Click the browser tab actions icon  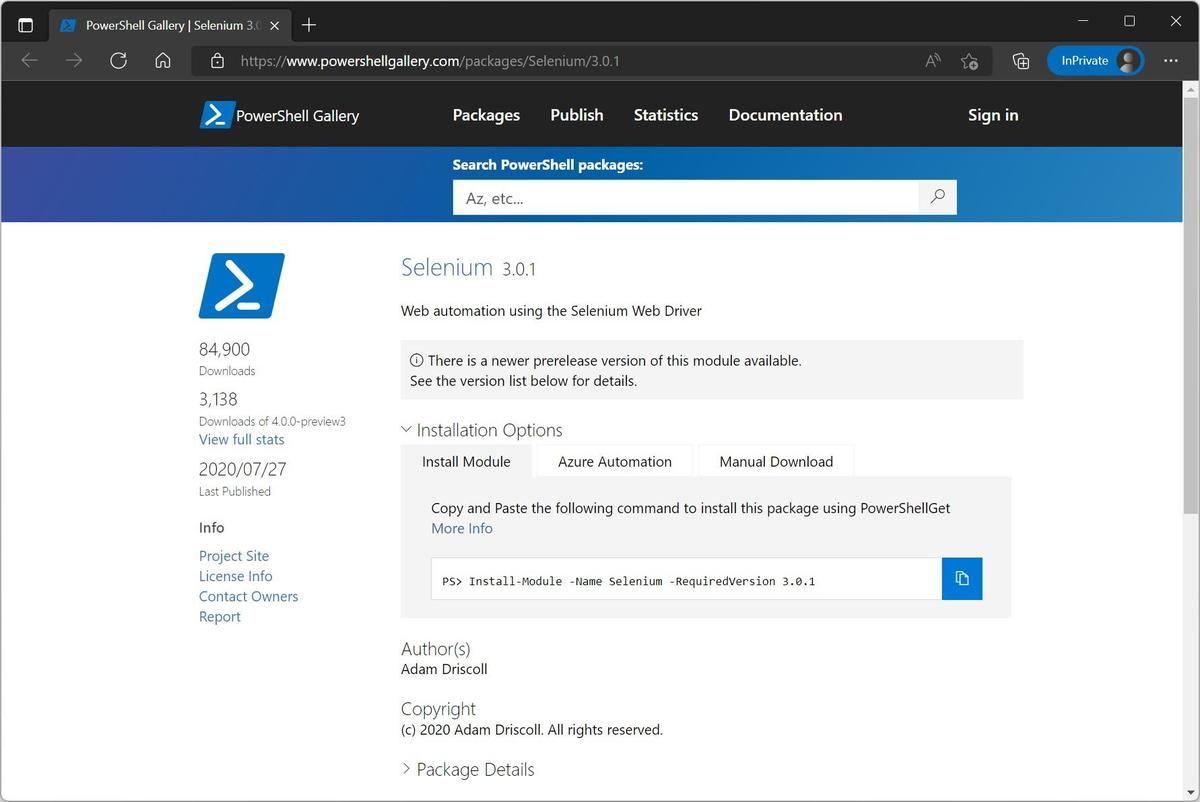click(x=26, y=25)
